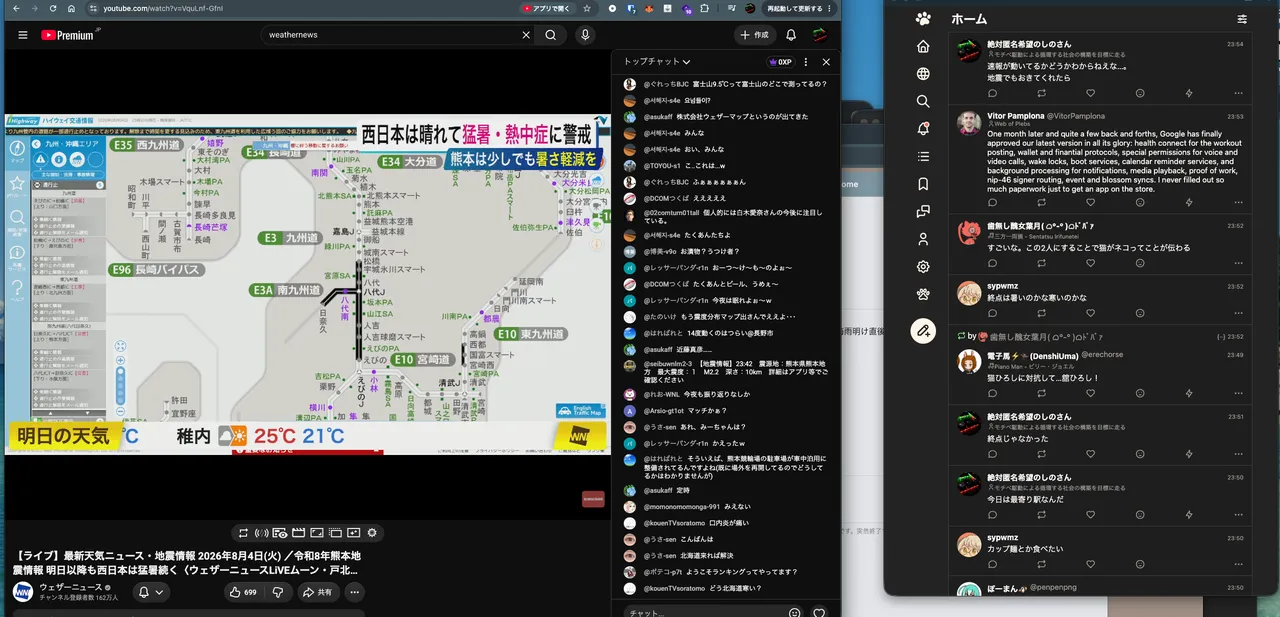Click アプリで開く in address bar
1280x617 pixels.
coord(548,8)
